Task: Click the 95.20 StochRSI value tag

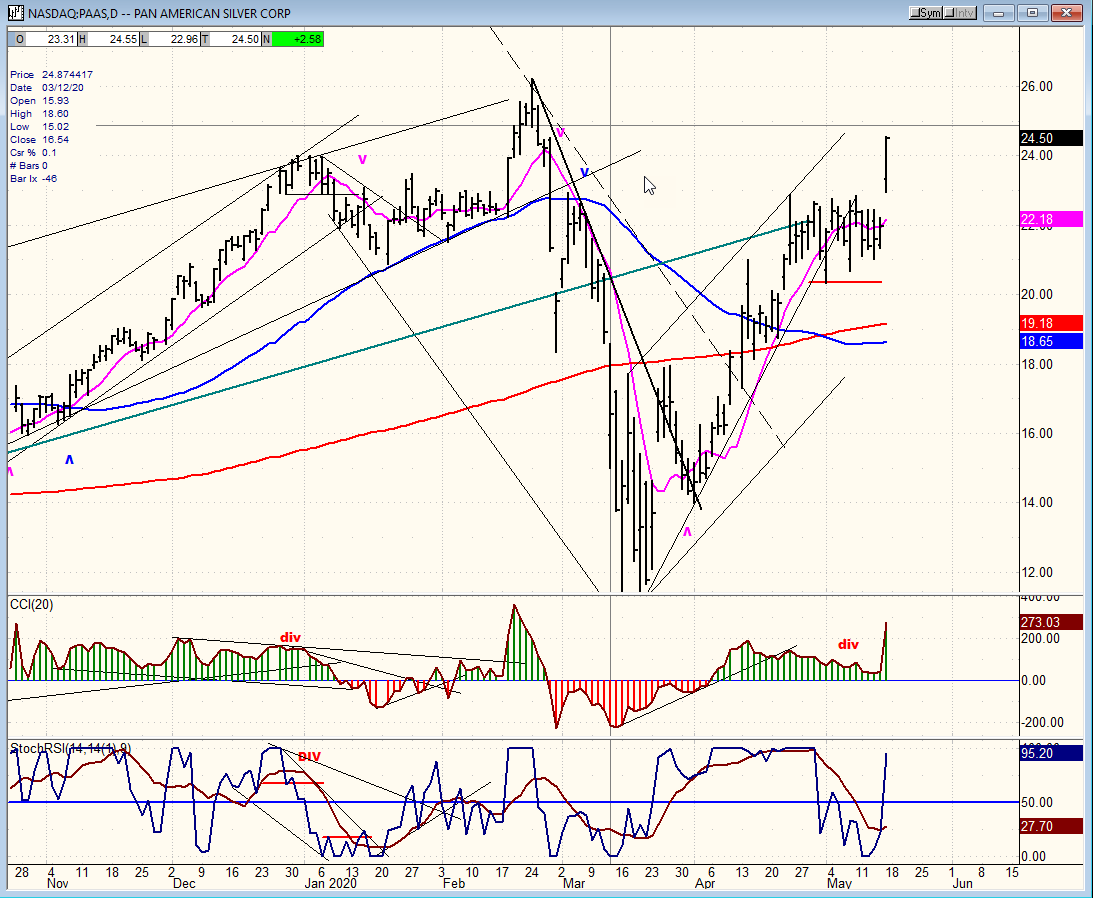Action: point(1051,754)
